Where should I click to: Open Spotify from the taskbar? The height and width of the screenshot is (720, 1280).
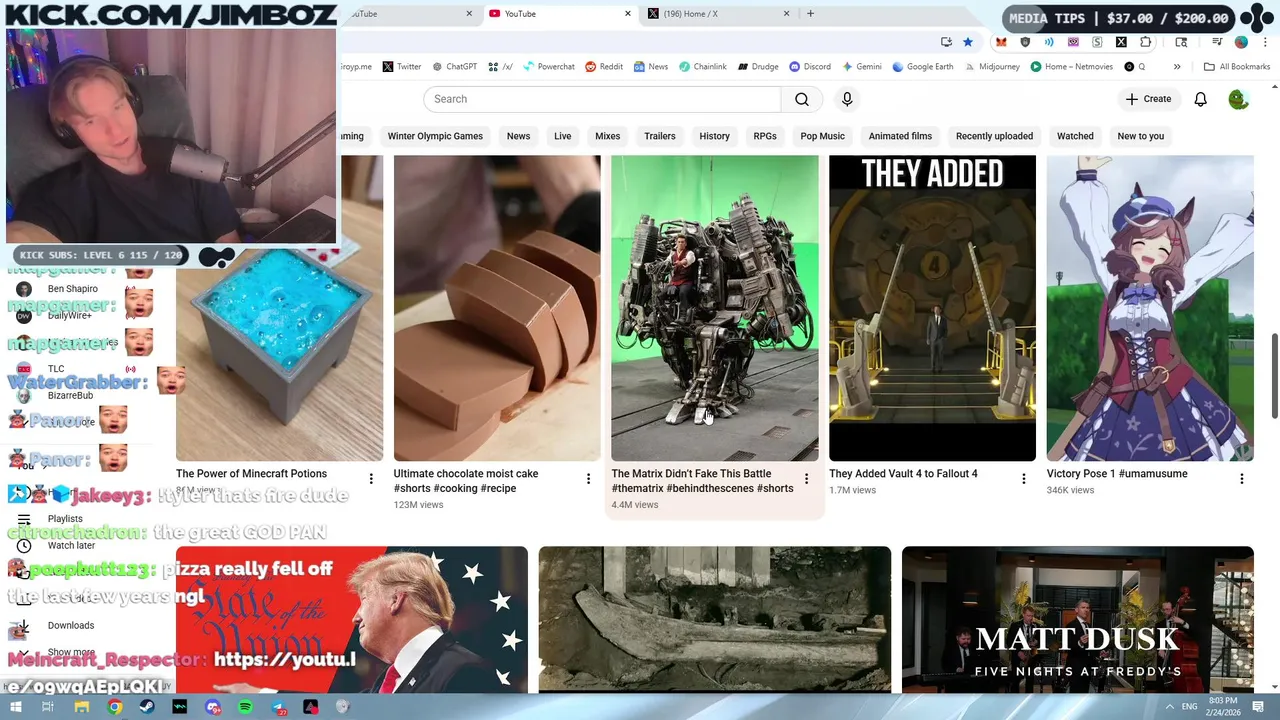pyautogui.click(x=245, y=707)
